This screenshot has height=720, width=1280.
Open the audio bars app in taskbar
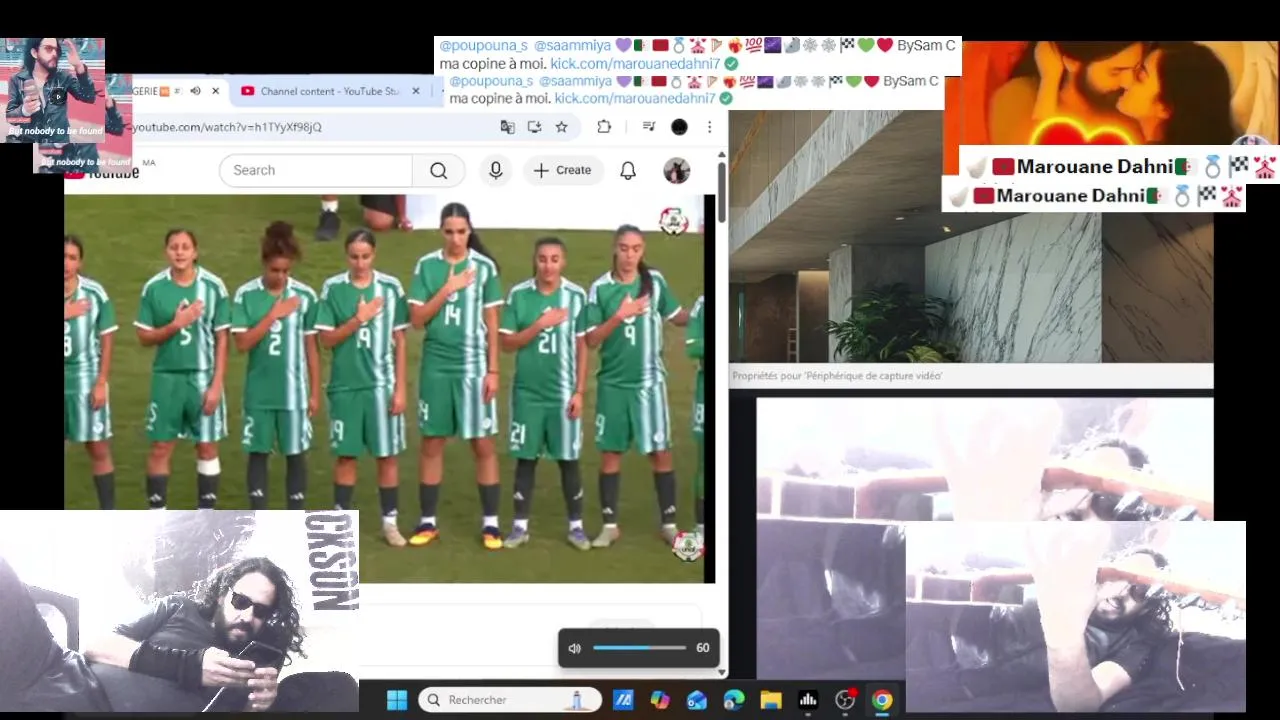click(808, 700)
